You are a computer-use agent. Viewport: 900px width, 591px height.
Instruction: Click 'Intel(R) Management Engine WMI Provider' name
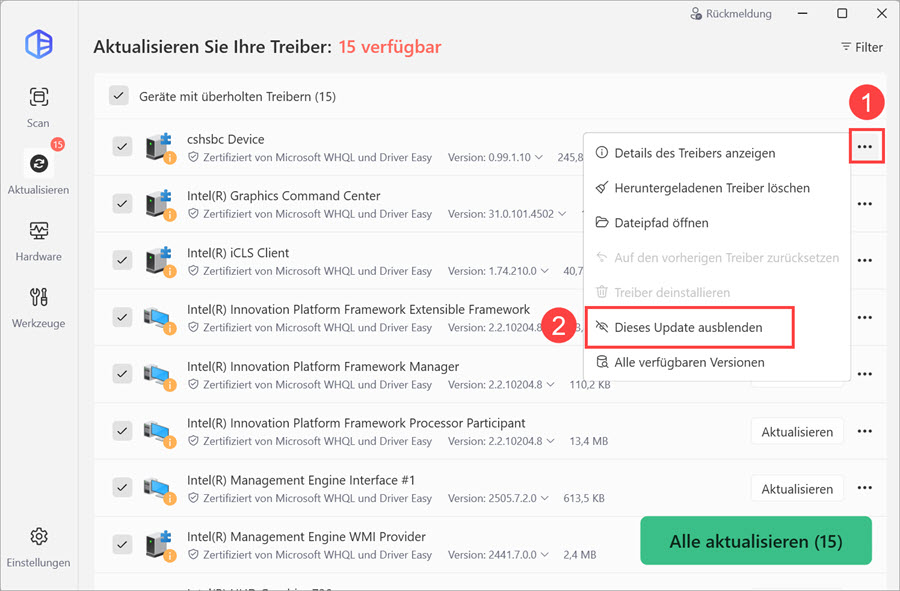[x=306, y=536]
